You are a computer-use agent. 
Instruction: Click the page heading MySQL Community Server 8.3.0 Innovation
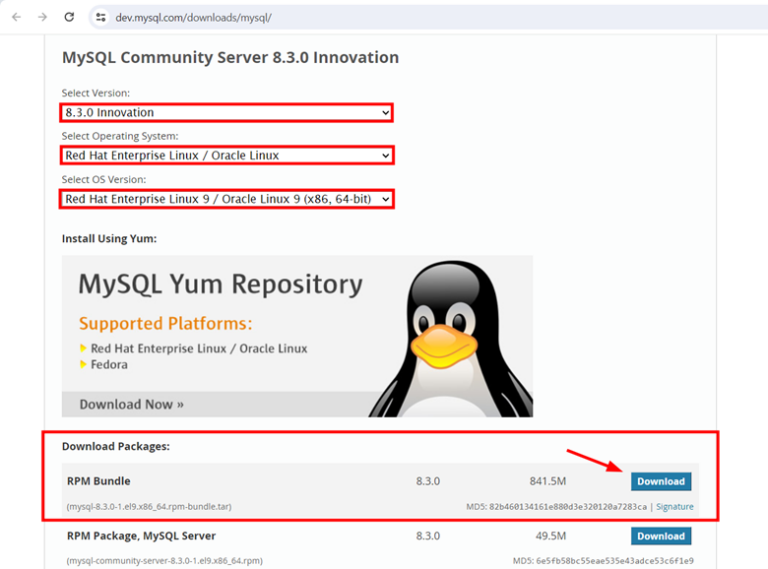(x=230, y=57)
